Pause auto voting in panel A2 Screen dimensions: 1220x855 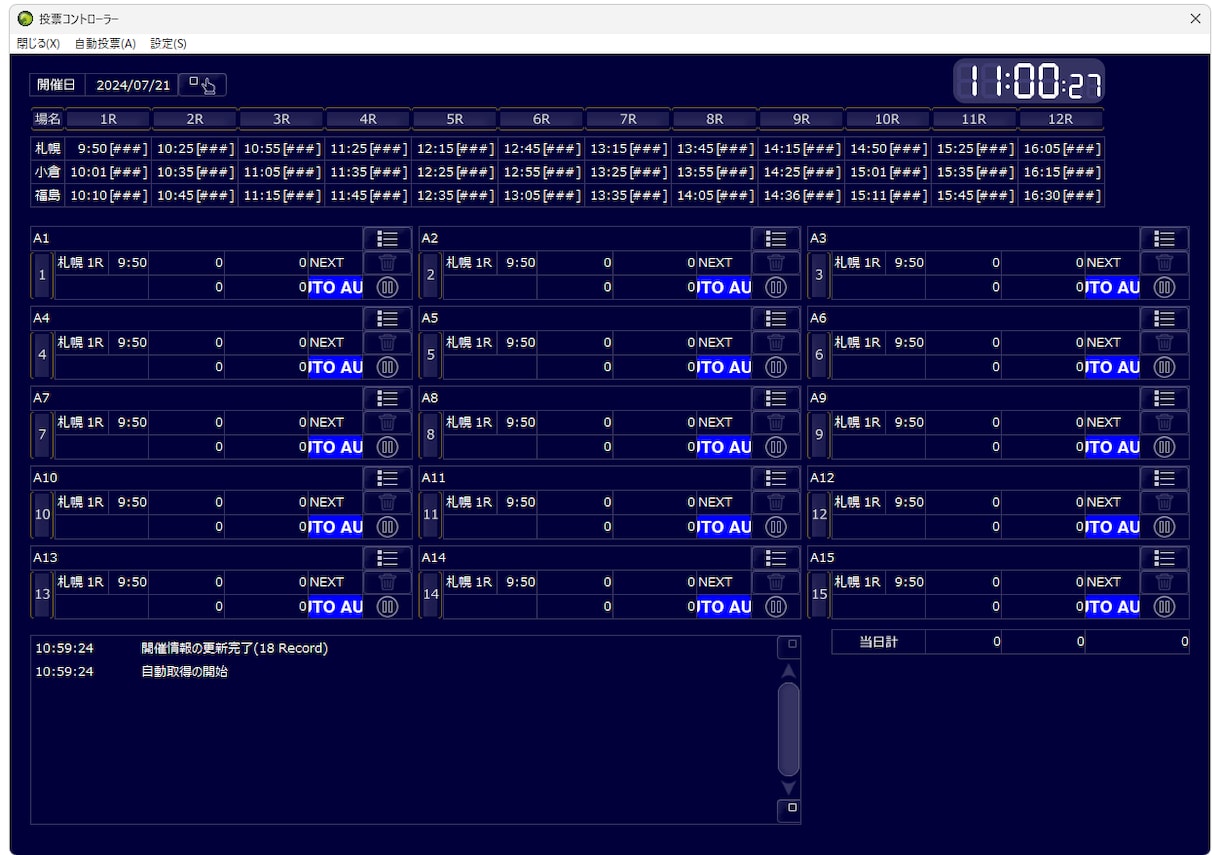coord(775,287)
